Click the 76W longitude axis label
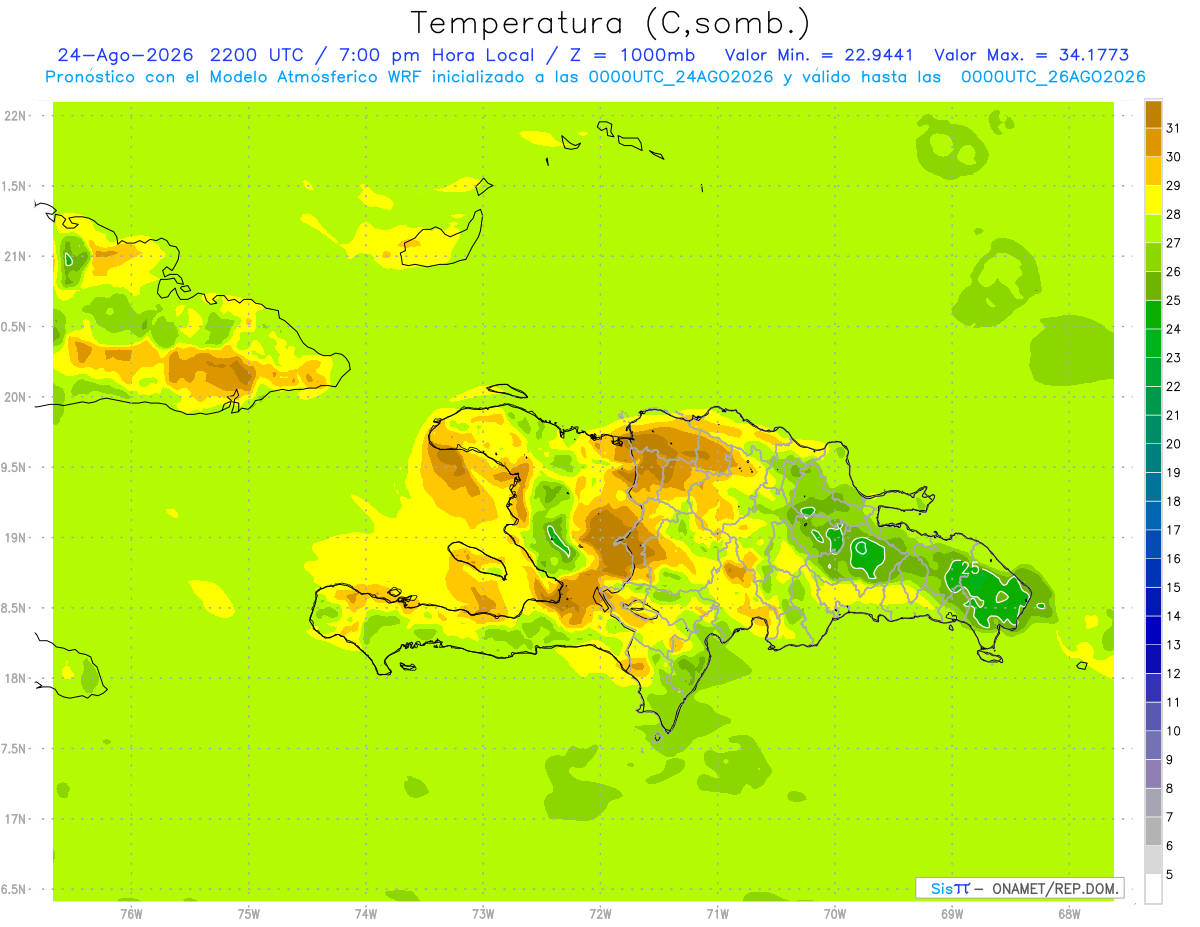 tap(131, 913)
